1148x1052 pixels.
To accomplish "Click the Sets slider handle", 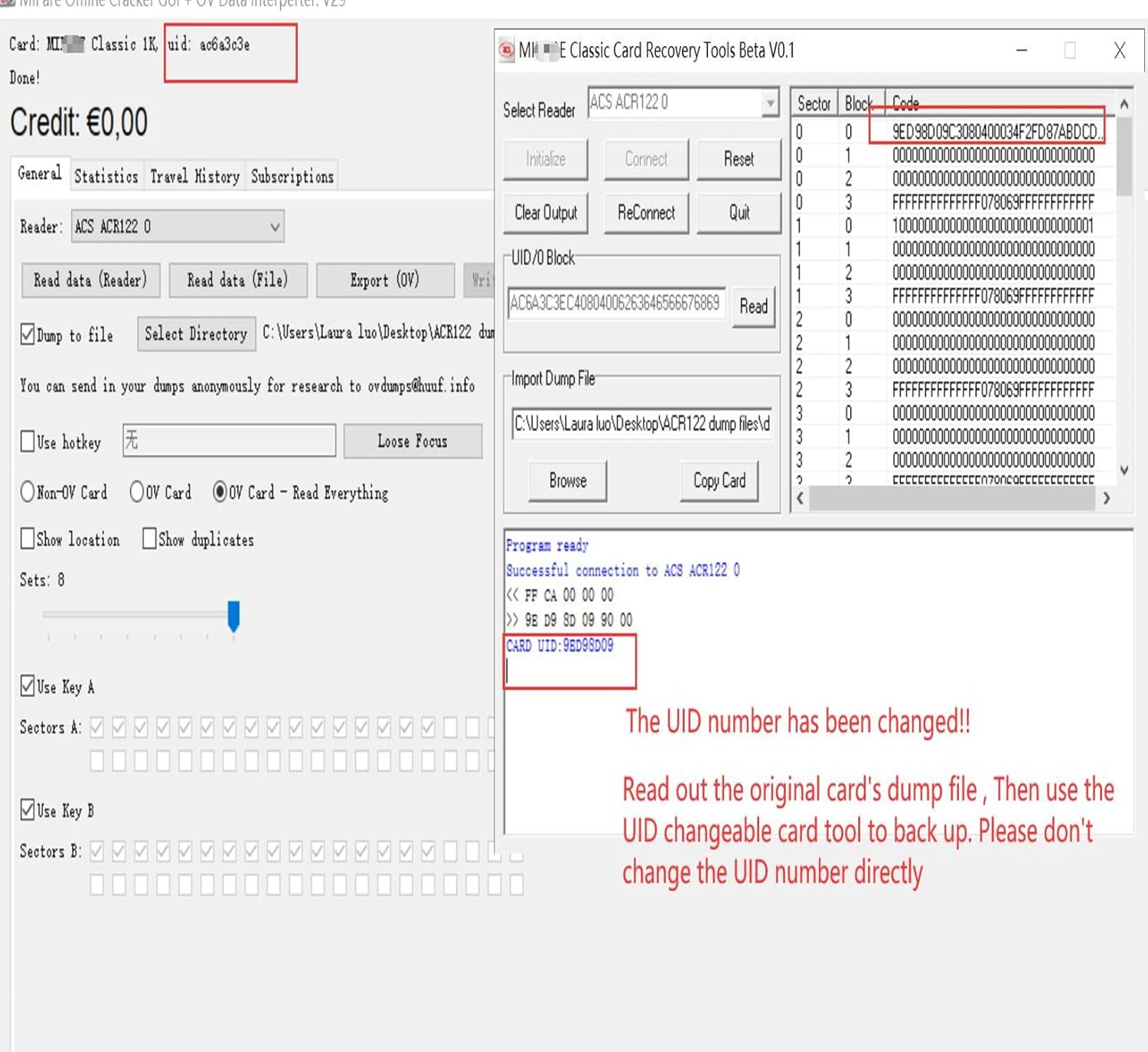I will (x=233, y=616).
